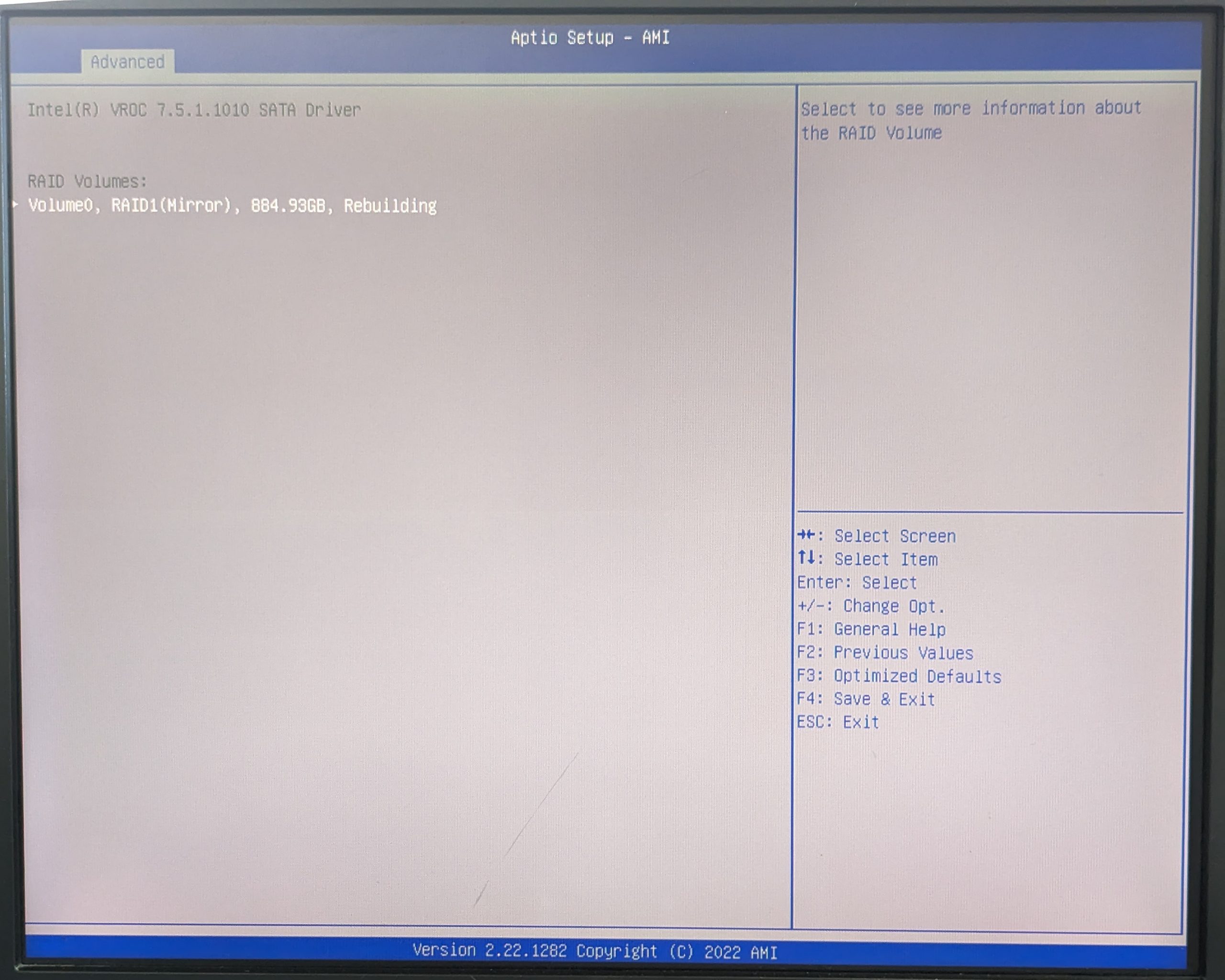
Task: Click the 884.93GB size in Volume0 row
Action: [x=288, y=205]
